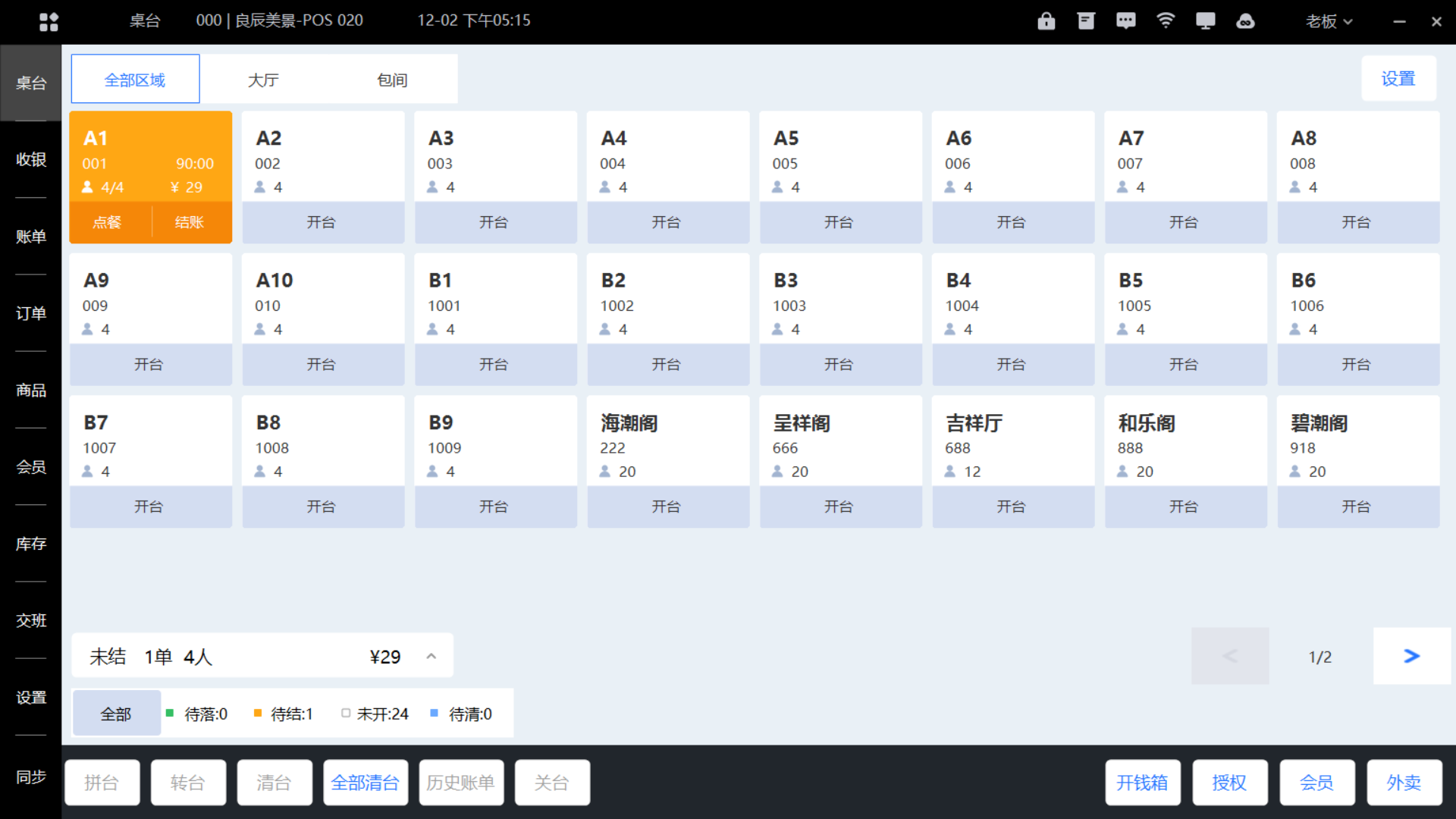The width and height of the screenshot is (1456, 819).
Task: Expand the 未结 orders summary chevron
Action: point(431,656)
